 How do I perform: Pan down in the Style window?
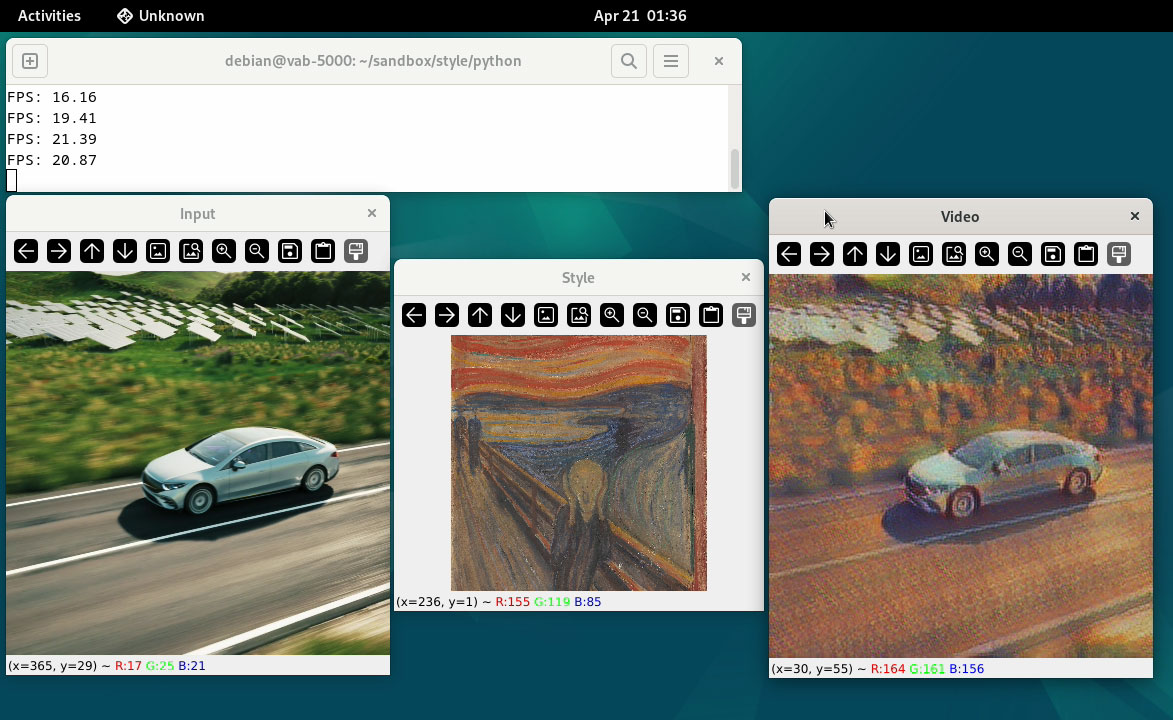click(x=512, y=315)
